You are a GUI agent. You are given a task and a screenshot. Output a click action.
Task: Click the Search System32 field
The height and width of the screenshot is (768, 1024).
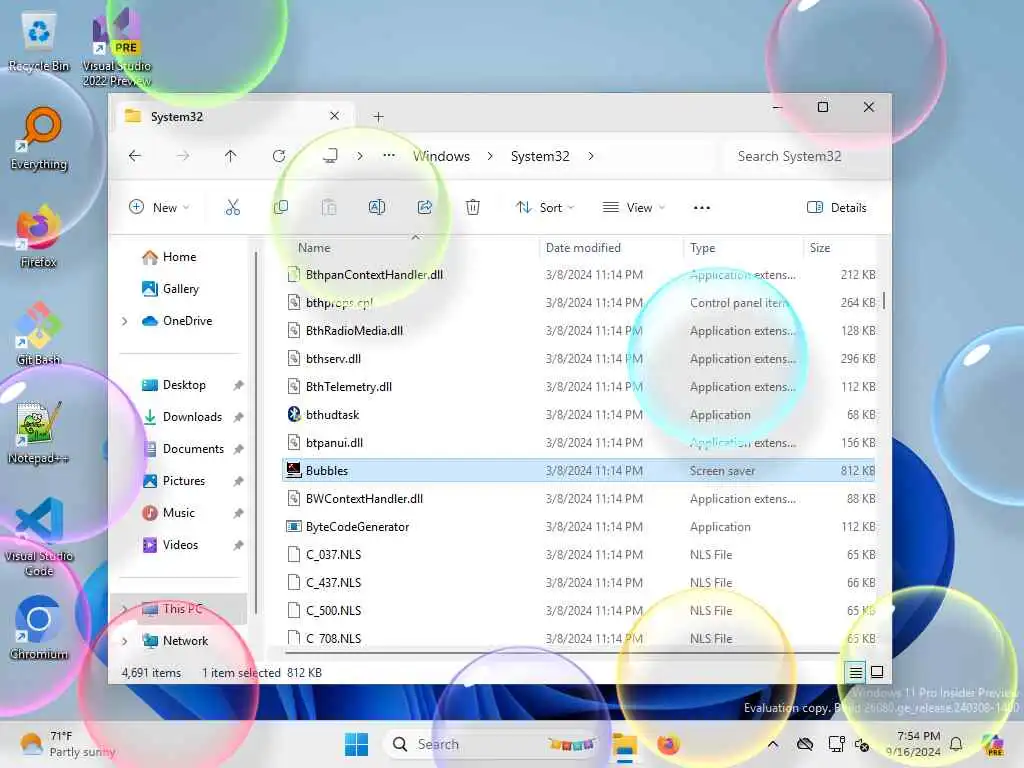point(807,156)
